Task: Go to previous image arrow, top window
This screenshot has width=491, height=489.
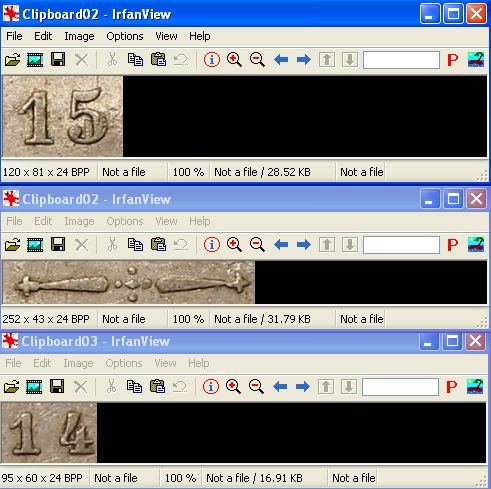Action: point(281,60)
